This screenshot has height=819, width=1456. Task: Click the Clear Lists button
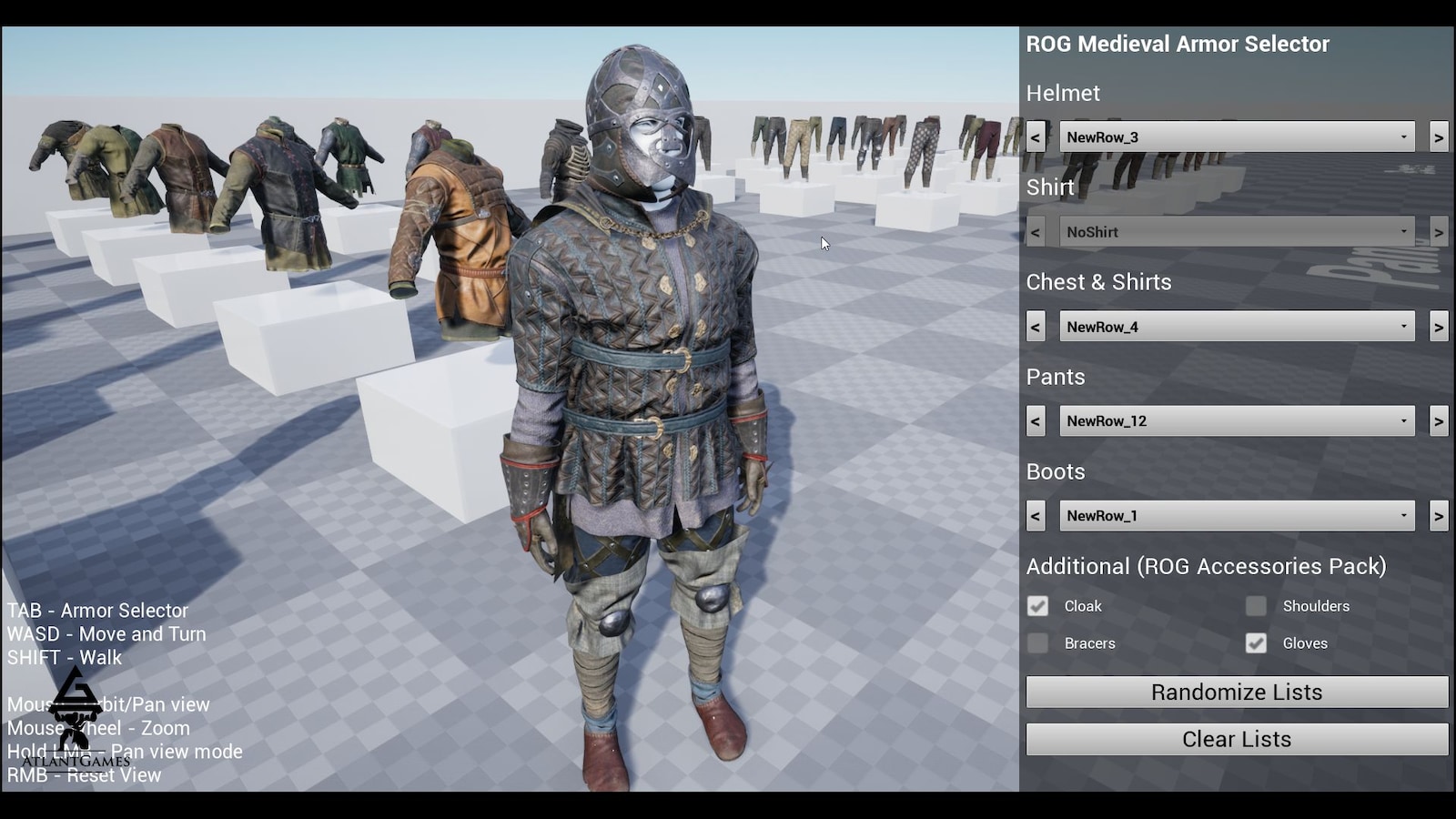point(1237,740)
